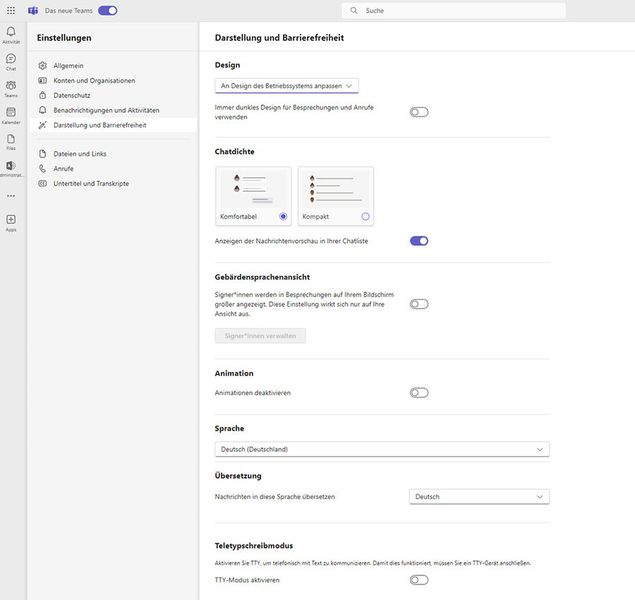Click the Einstellungen heading
Viewport: 635px width, 600px height.
pyautogui.click(x=64, y=38)
